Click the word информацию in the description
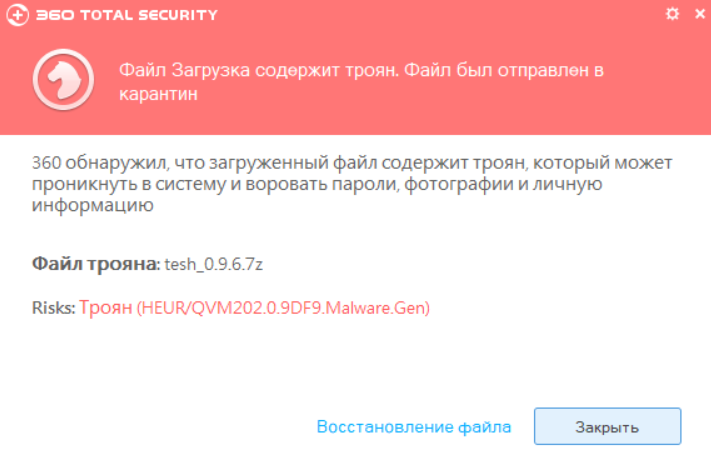711x462 pixels. (93, 205)
